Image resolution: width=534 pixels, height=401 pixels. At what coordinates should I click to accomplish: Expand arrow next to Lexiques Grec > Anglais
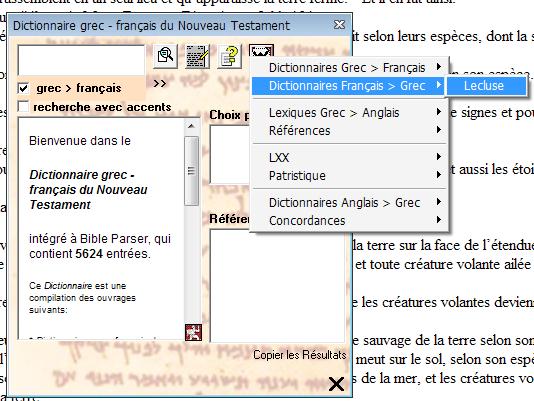[439, 112]
